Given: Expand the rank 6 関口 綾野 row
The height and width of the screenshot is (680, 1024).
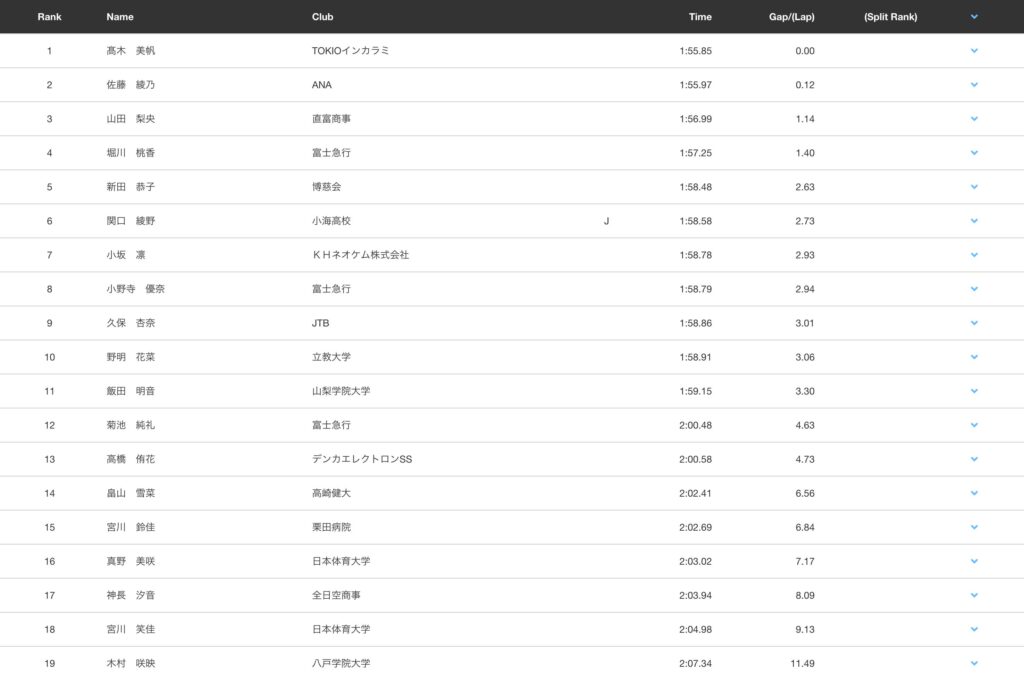Looking at the screenshot, I should pyautogui.click(x=974, y=221).
